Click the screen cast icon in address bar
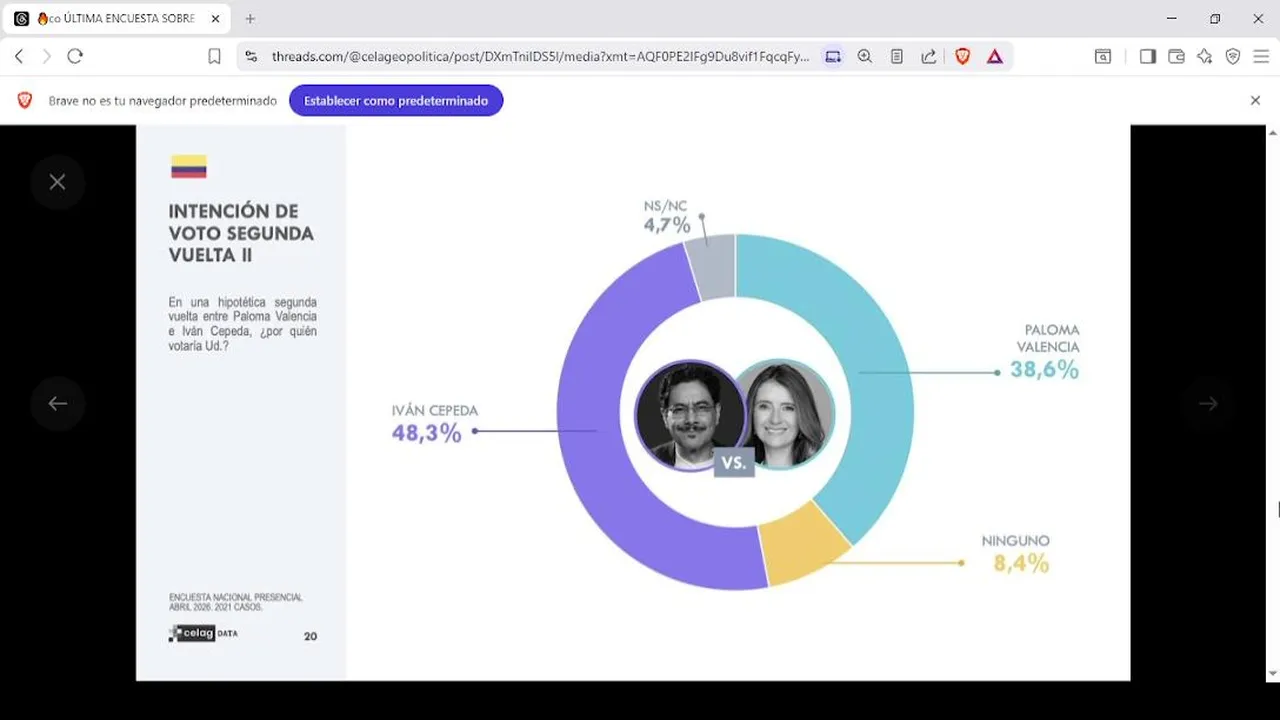 coord(833,57)
